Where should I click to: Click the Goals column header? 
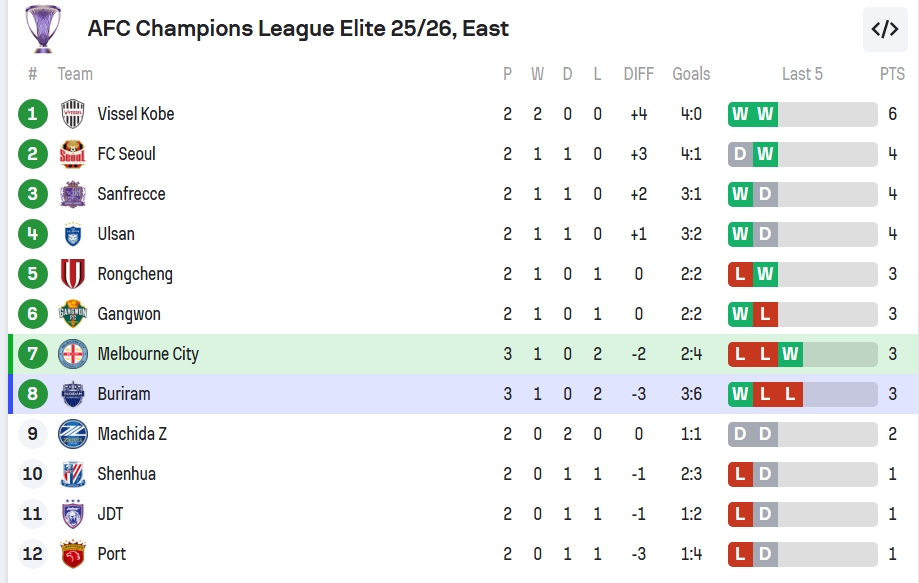(x=691, y=74)
